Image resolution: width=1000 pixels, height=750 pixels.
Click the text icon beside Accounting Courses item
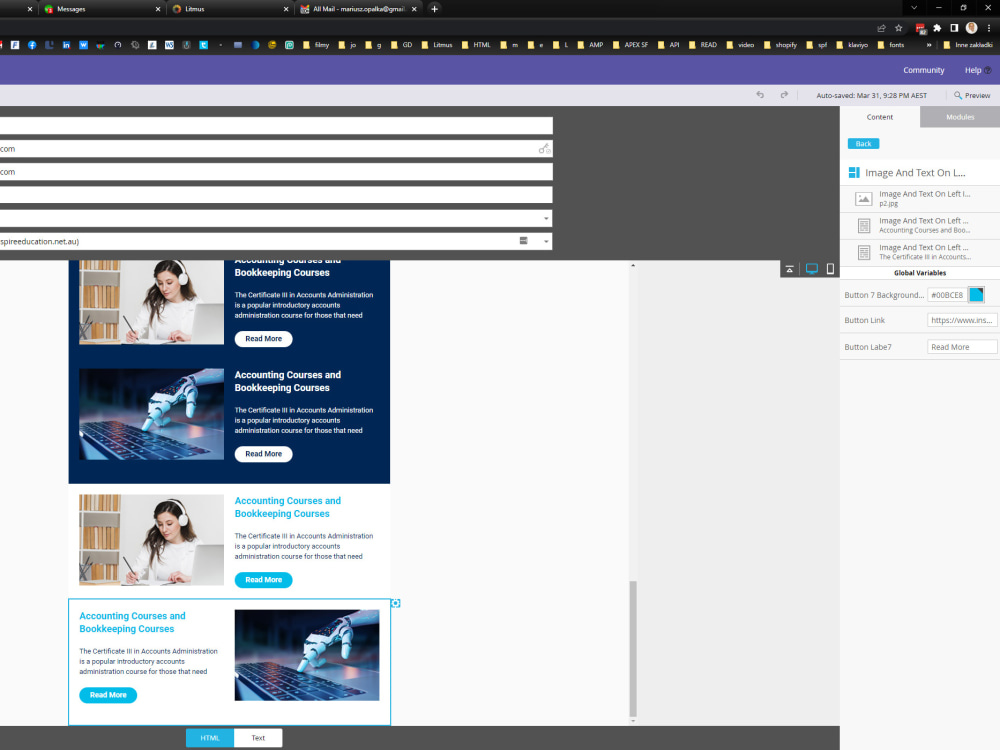[x=863, y=225]
